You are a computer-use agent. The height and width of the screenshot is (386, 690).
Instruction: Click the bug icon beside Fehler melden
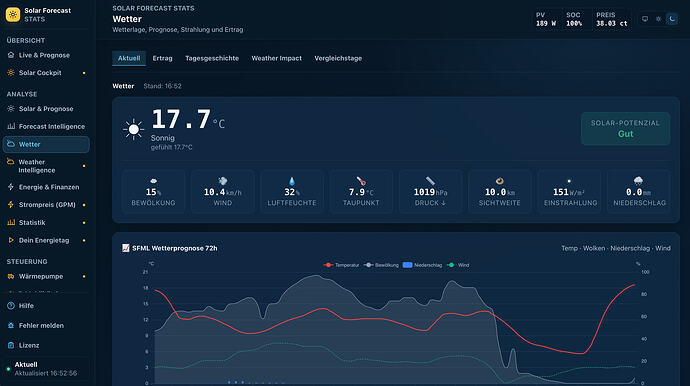click(11, 326)
